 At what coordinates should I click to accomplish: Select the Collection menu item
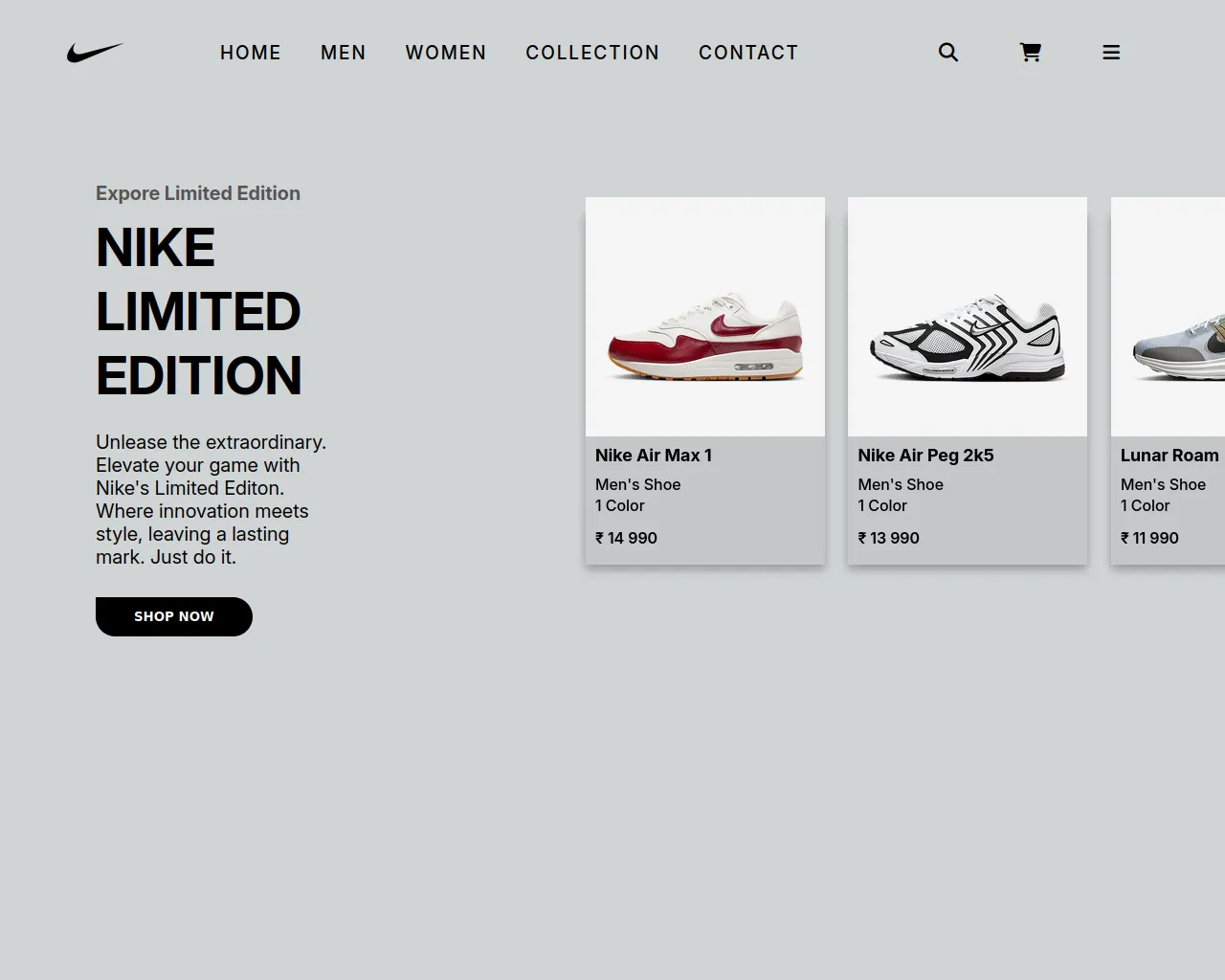tap(592, 53)
